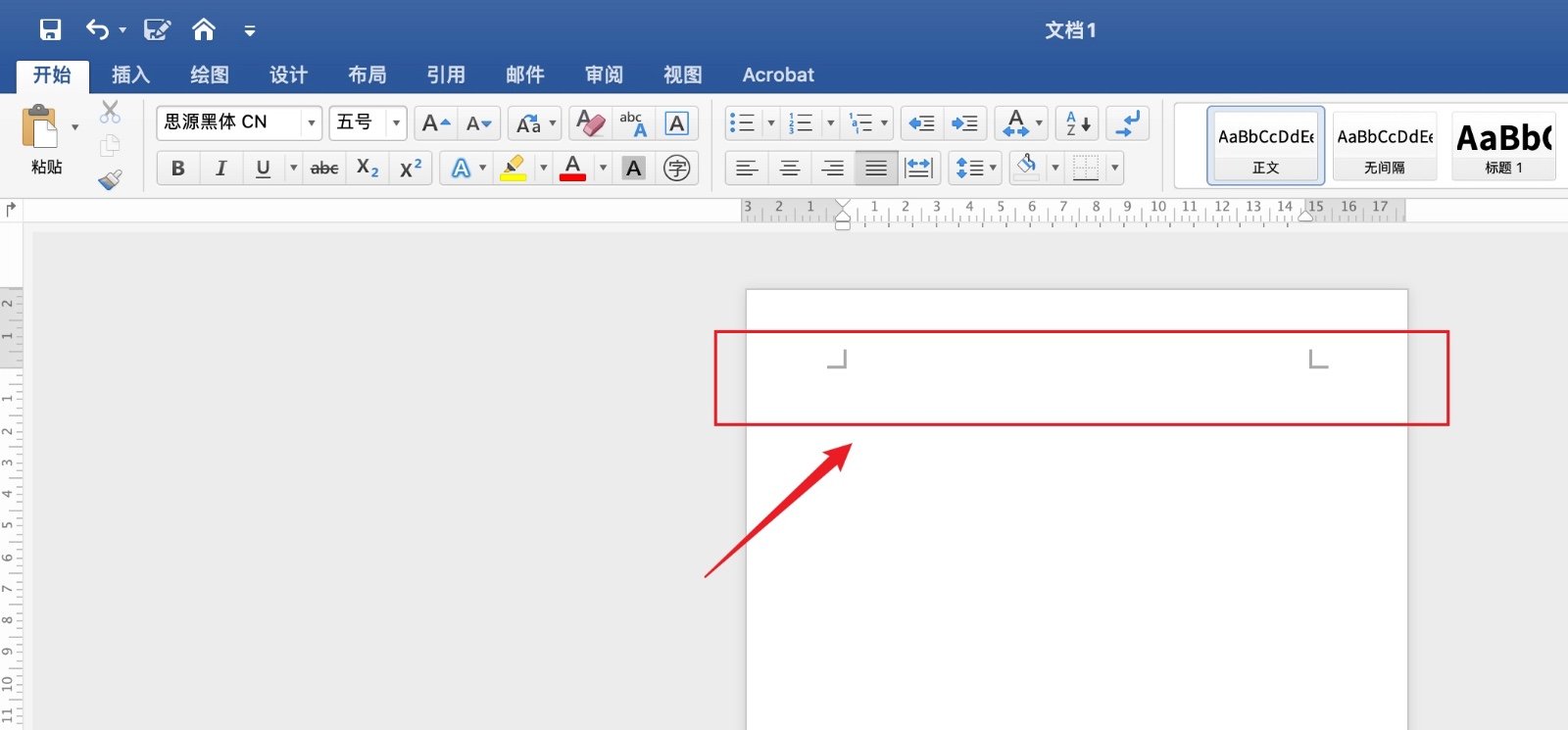Expand the underline style arrow

tap(293, 169)
